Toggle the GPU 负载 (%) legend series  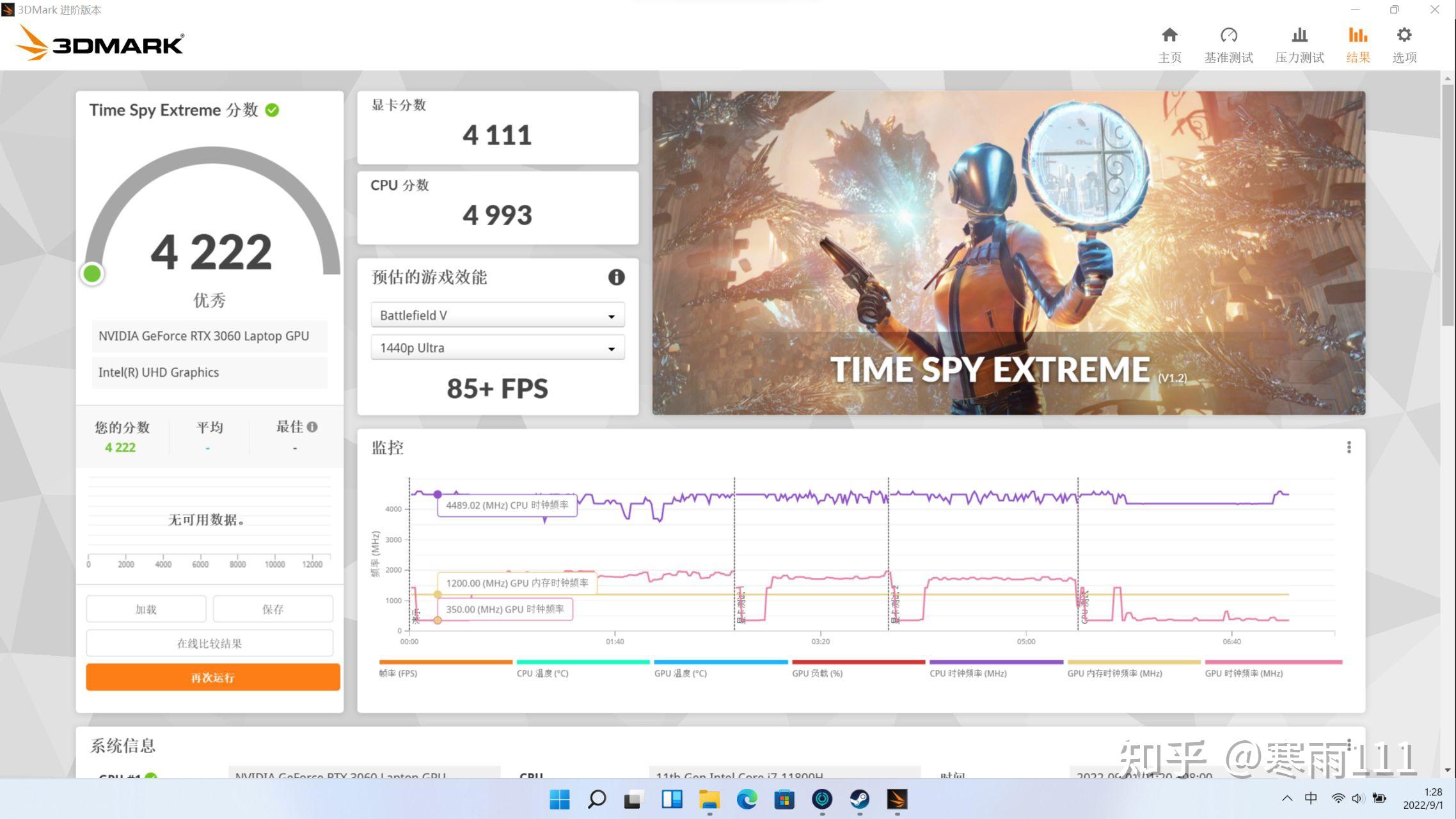click(817, 673)
